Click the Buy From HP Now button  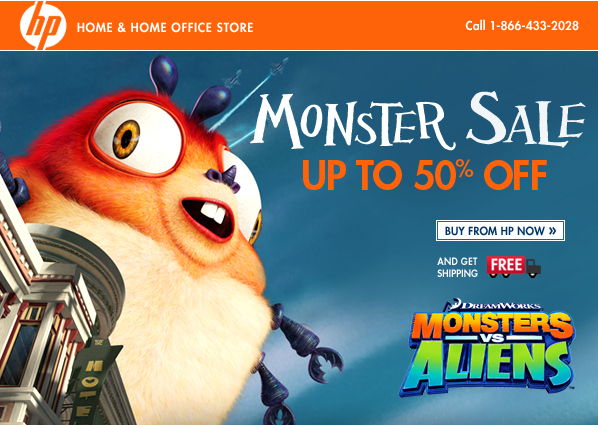coord(500,230)
